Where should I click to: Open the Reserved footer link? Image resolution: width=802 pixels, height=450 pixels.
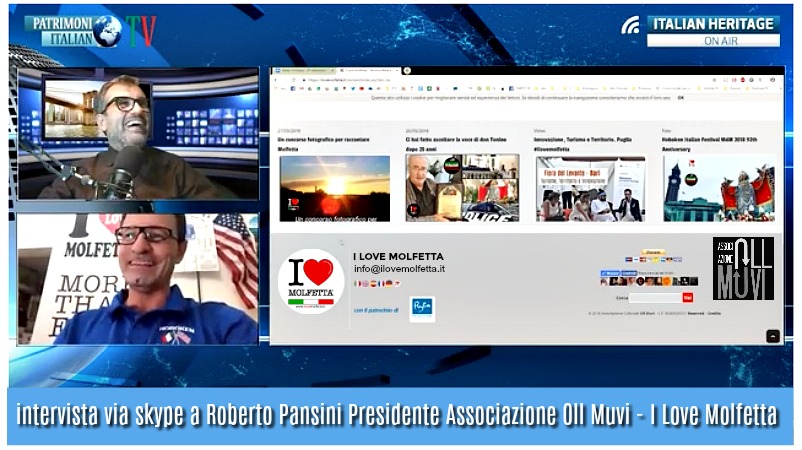[x=696, y=313]
